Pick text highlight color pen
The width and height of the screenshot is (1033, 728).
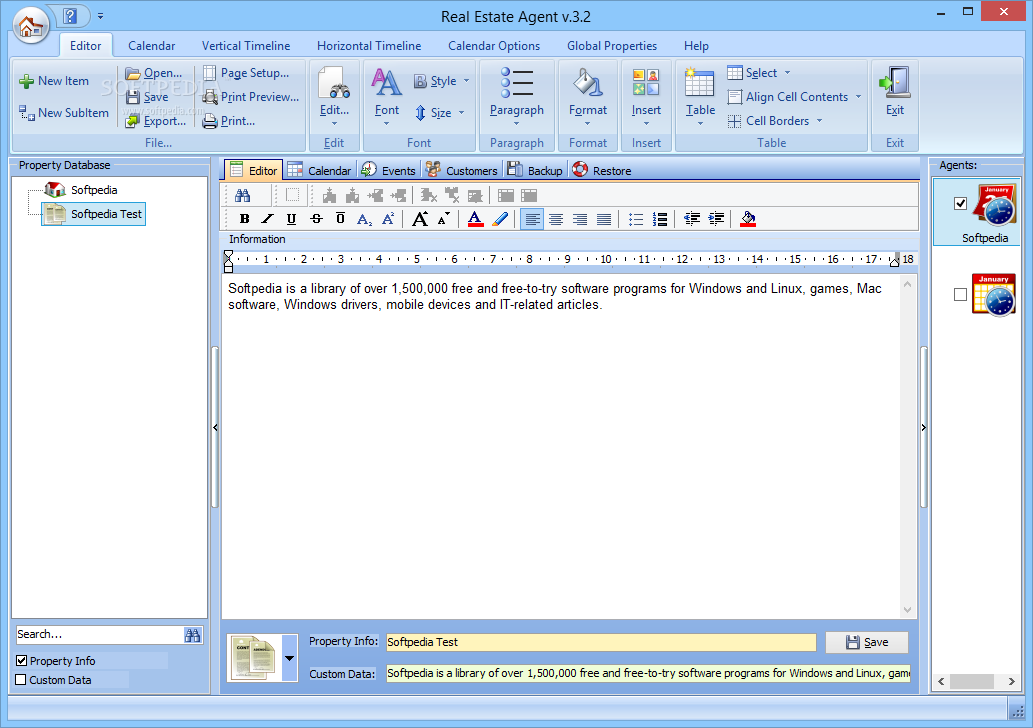point(500,219)
